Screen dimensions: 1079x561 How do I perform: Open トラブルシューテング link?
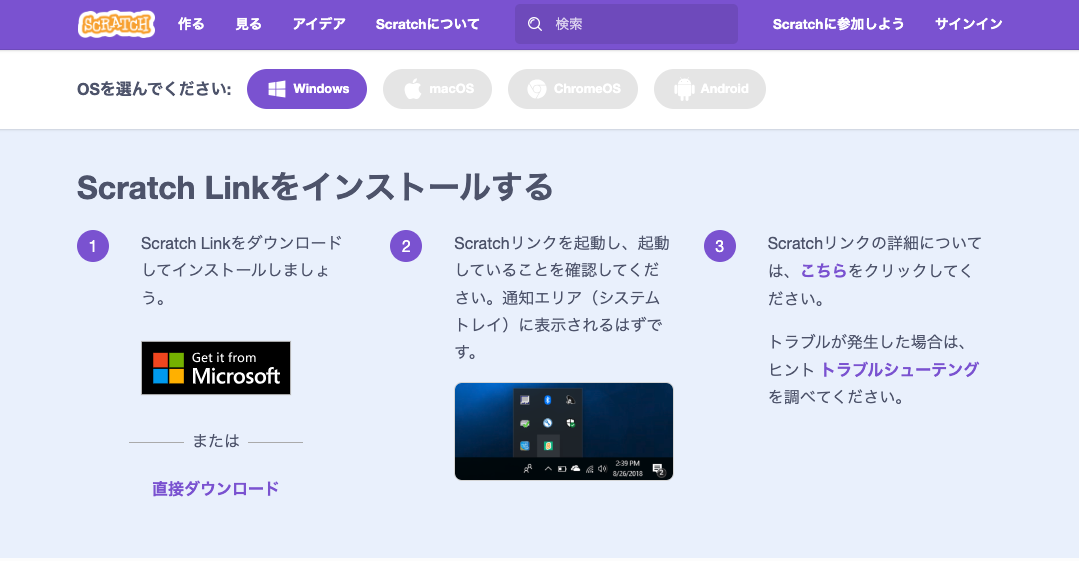point(899,370)
